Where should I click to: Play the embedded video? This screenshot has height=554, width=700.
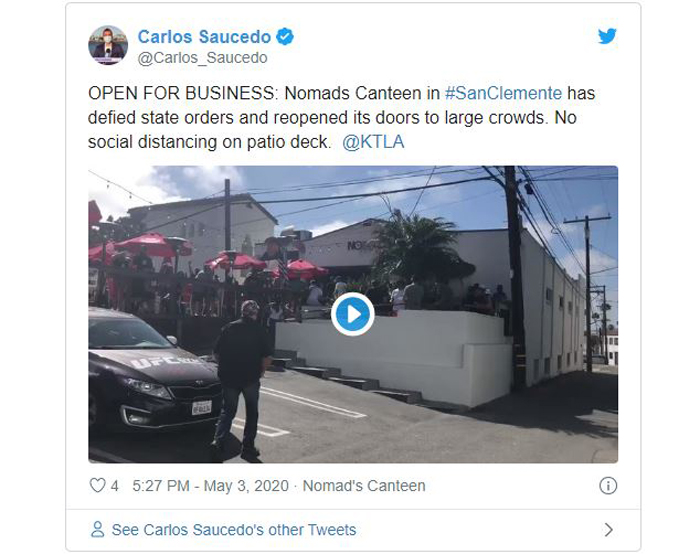pos(353,314)
